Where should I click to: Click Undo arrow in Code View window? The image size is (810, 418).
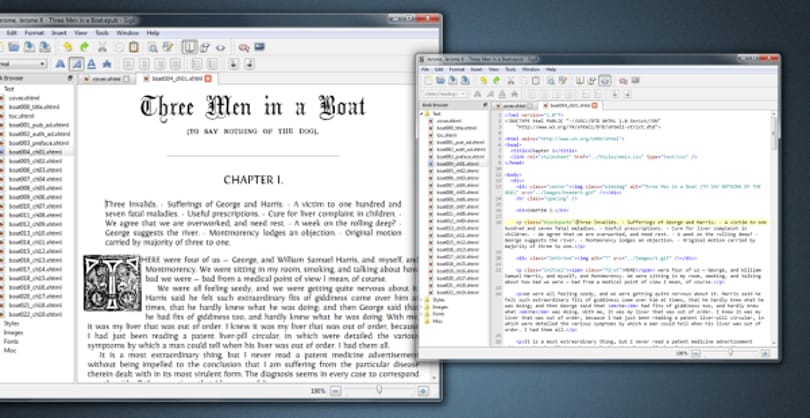[x=484, y=81]
